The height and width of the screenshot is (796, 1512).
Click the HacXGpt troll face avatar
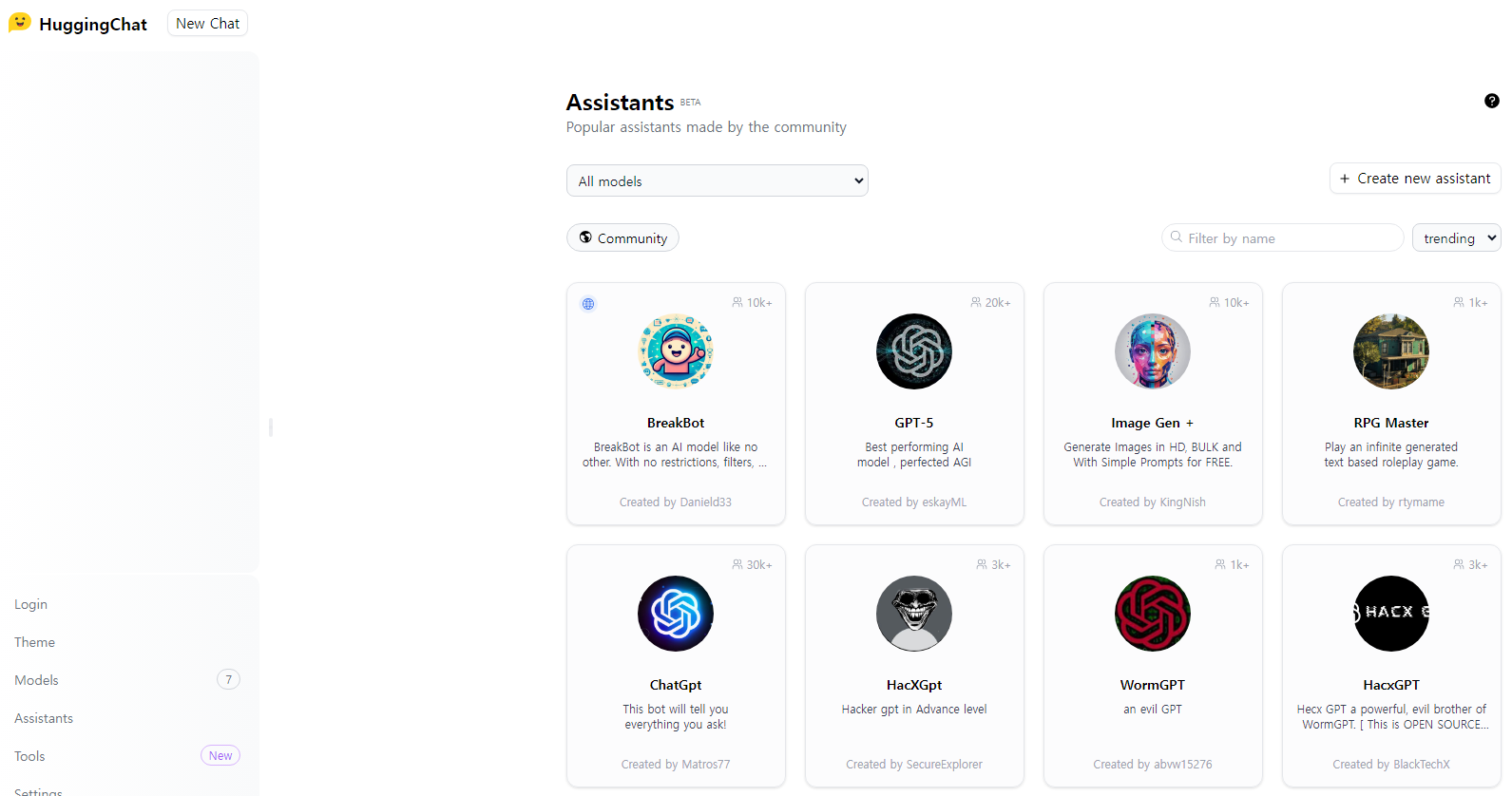pos(914,614)
